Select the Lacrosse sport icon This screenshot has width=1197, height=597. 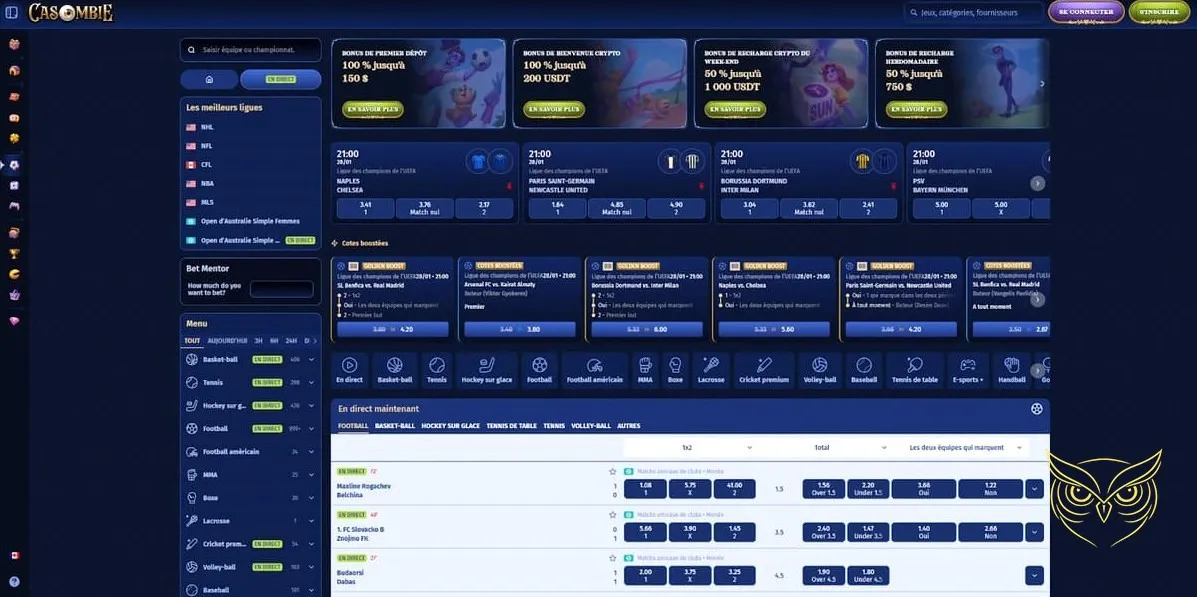pos(710,368)
